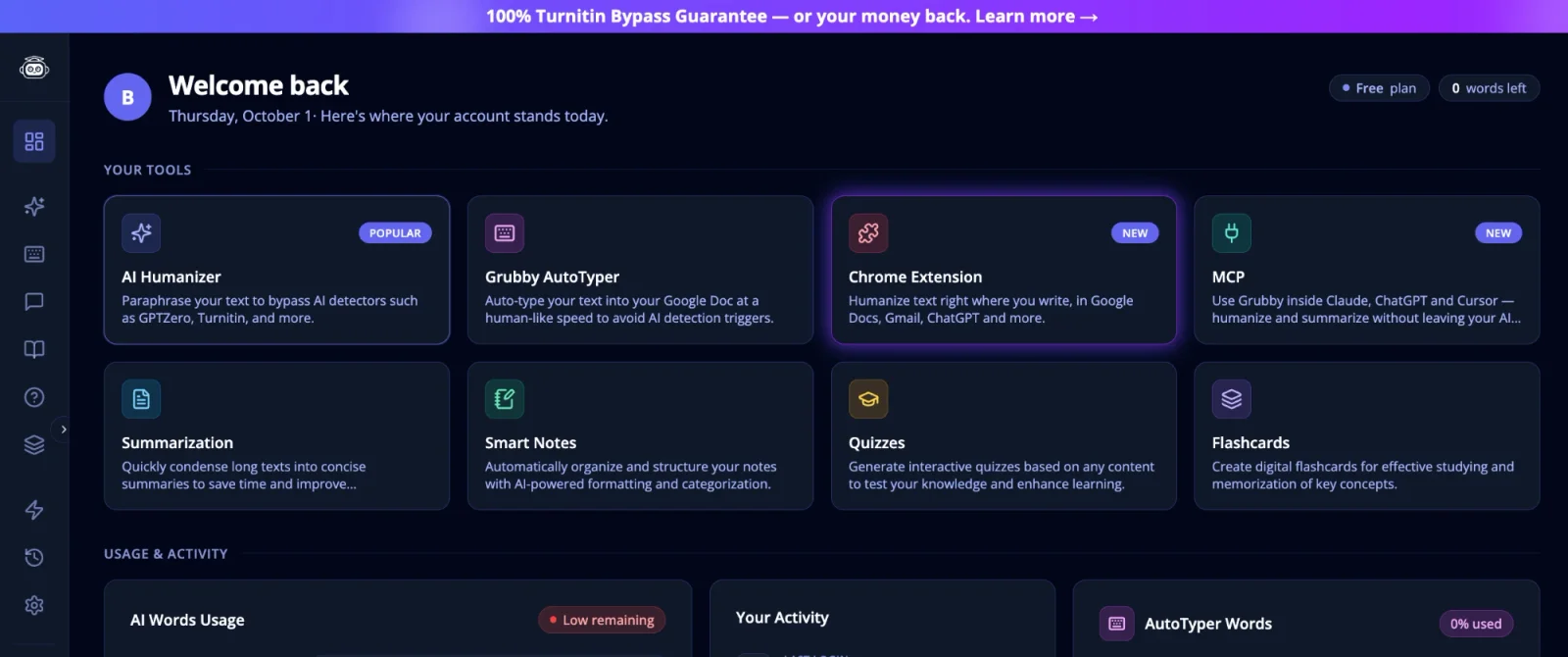
Task: Open the AI Humanizer sparkle icon in sidebar
Action: point(34,206)
